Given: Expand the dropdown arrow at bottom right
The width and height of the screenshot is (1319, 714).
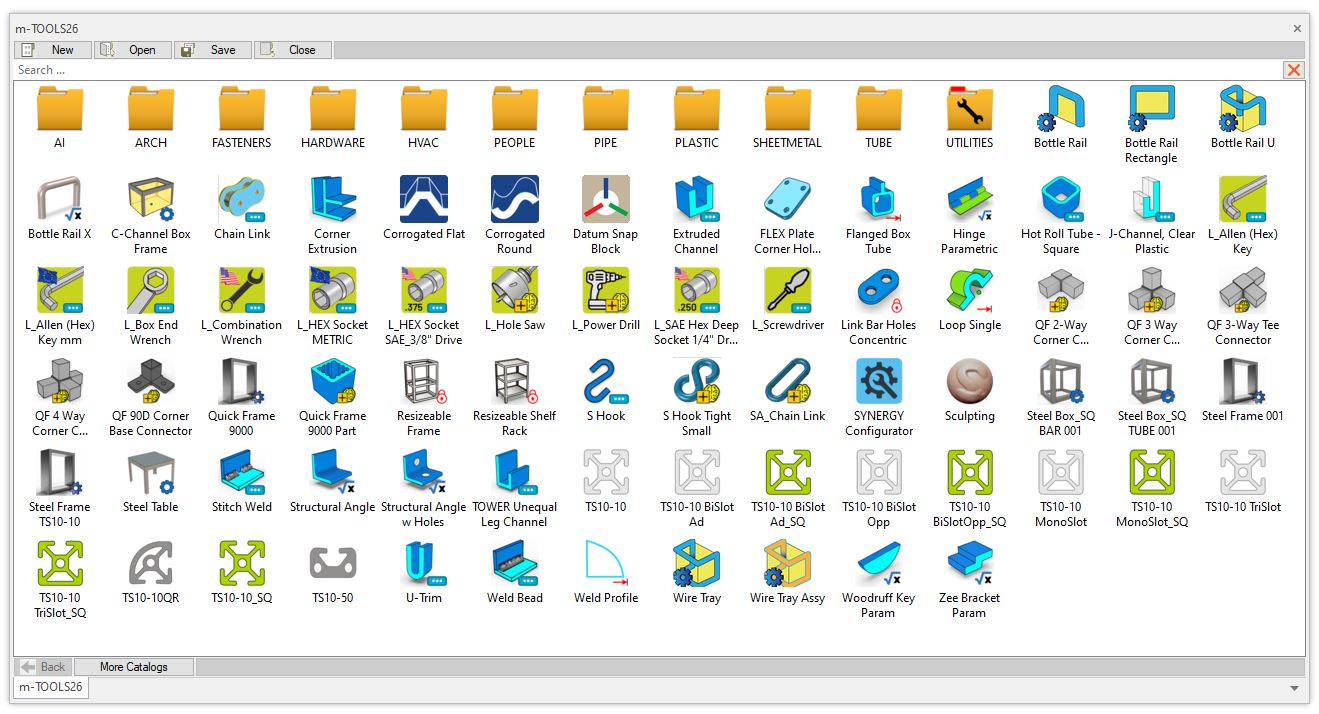Looking at the screenshot, I should pyautogui.click(x=1296, y=688).
